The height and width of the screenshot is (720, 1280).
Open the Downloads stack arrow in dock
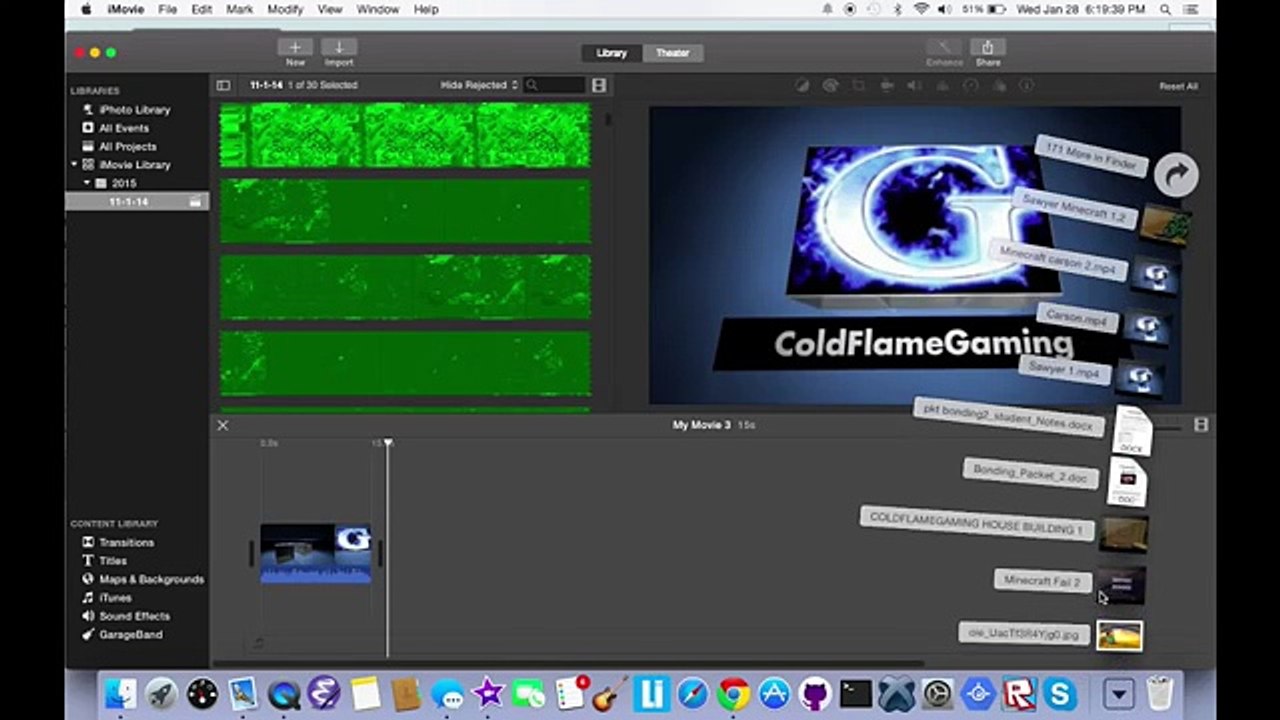[1118, 693]
